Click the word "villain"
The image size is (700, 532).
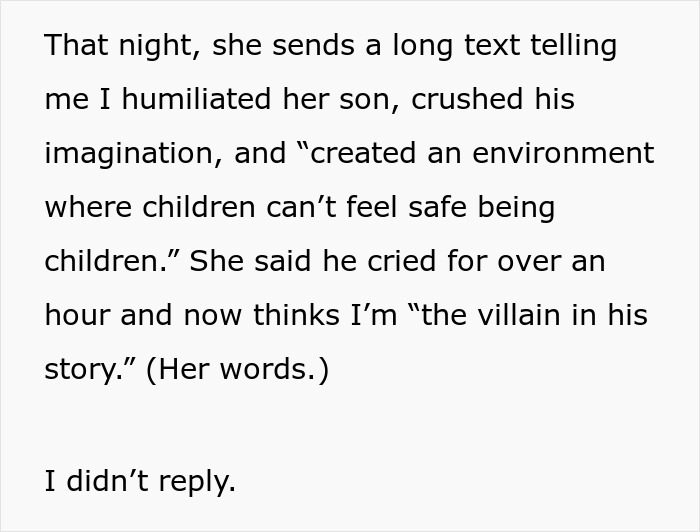519,315
